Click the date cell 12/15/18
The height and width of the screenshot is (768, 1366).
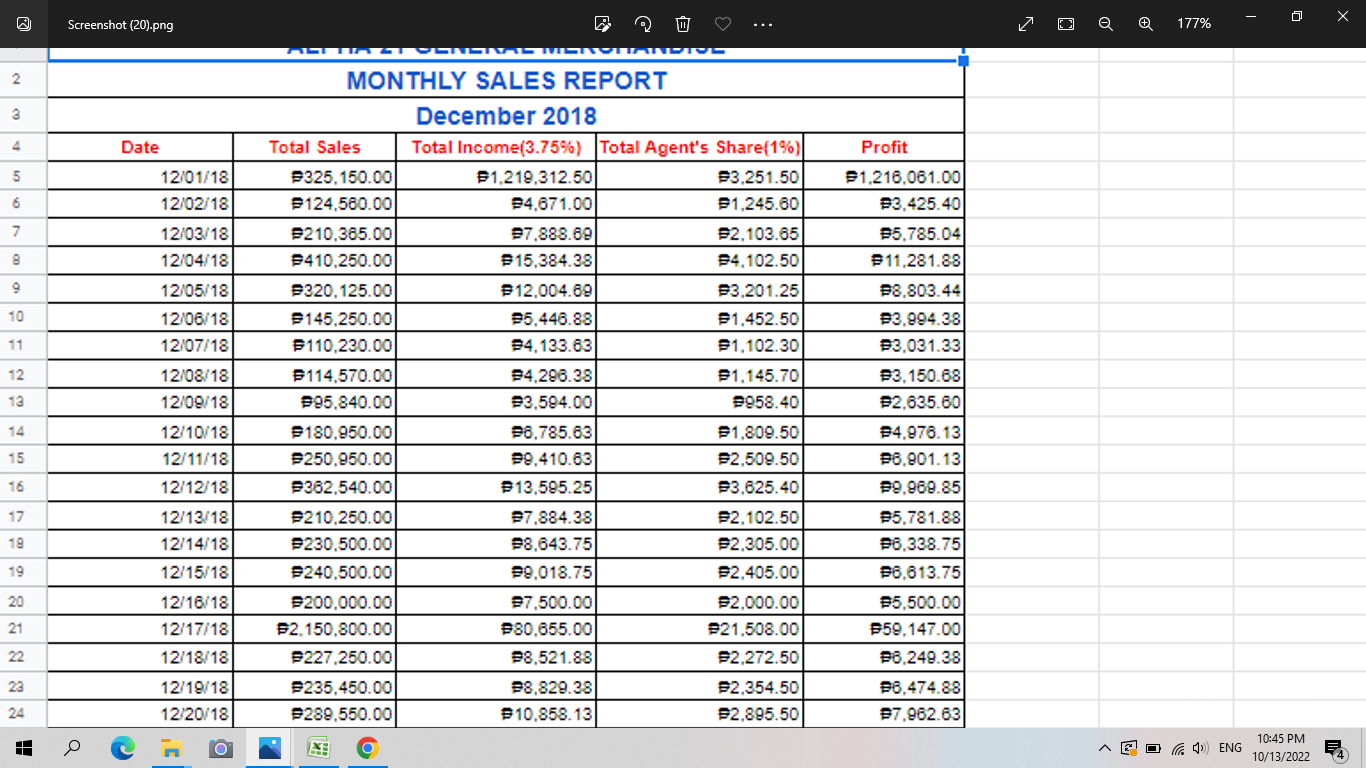195,572
